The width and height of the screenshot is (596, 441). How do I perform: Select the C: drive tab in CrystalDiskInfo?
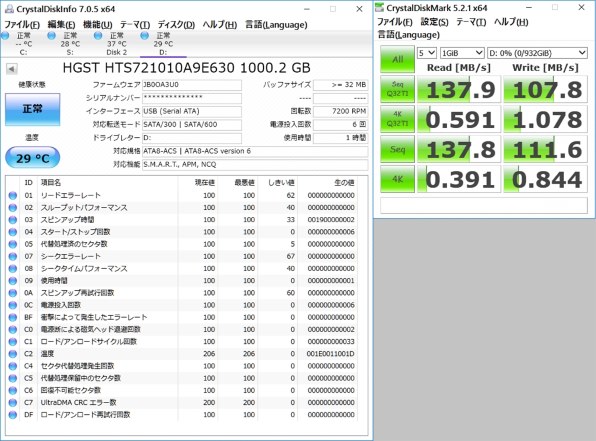tap(23, 44)
